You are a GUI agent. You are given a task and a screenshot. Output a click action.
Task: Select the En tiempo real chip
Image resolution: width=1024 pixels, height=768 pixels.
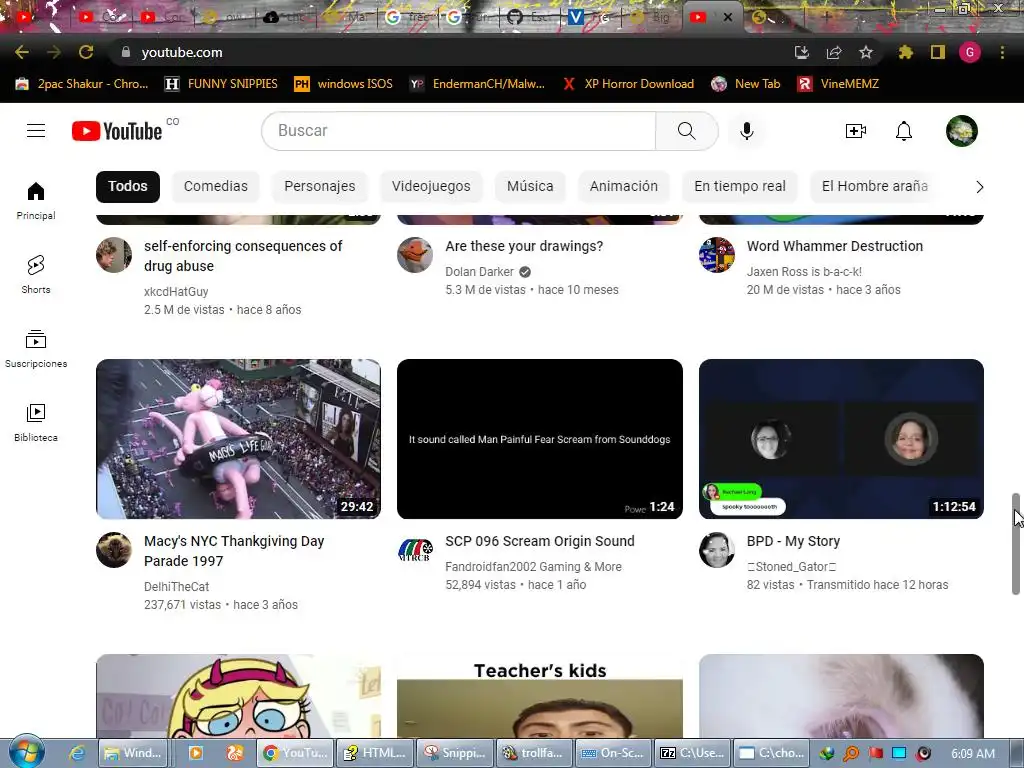pos(740,186)
